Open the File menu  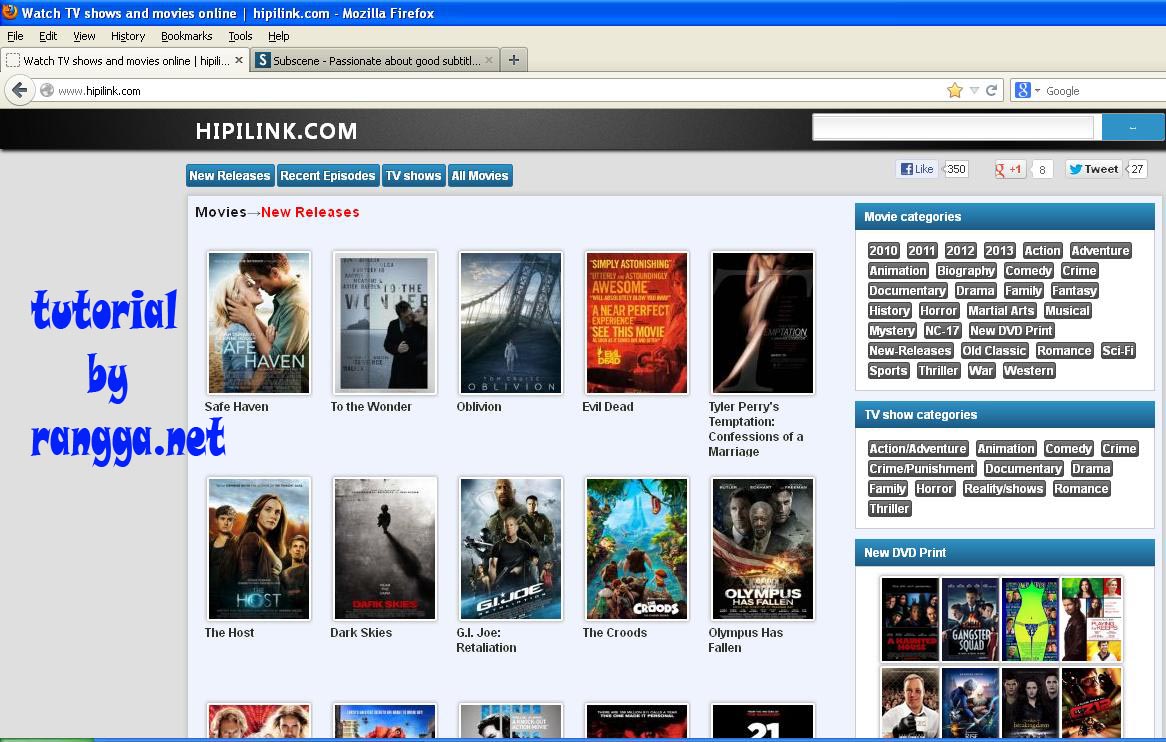[15, 36]
